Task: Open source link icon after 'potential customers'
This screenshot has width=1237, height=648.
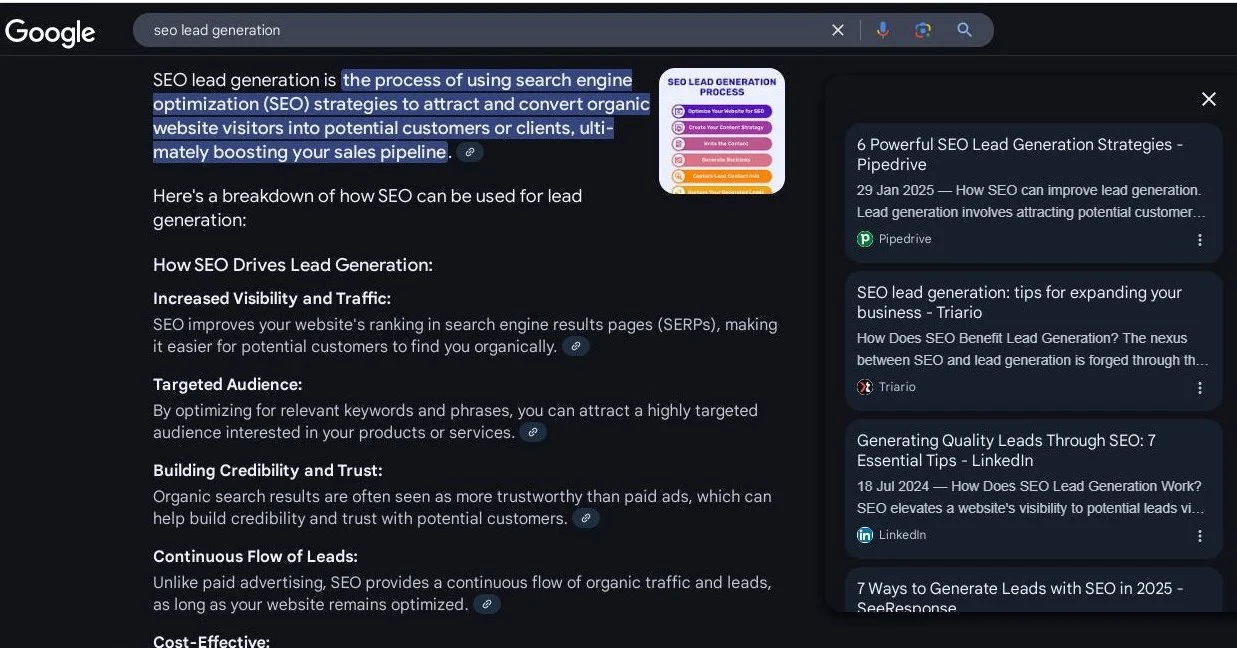Action: click(x=586, y=518)
